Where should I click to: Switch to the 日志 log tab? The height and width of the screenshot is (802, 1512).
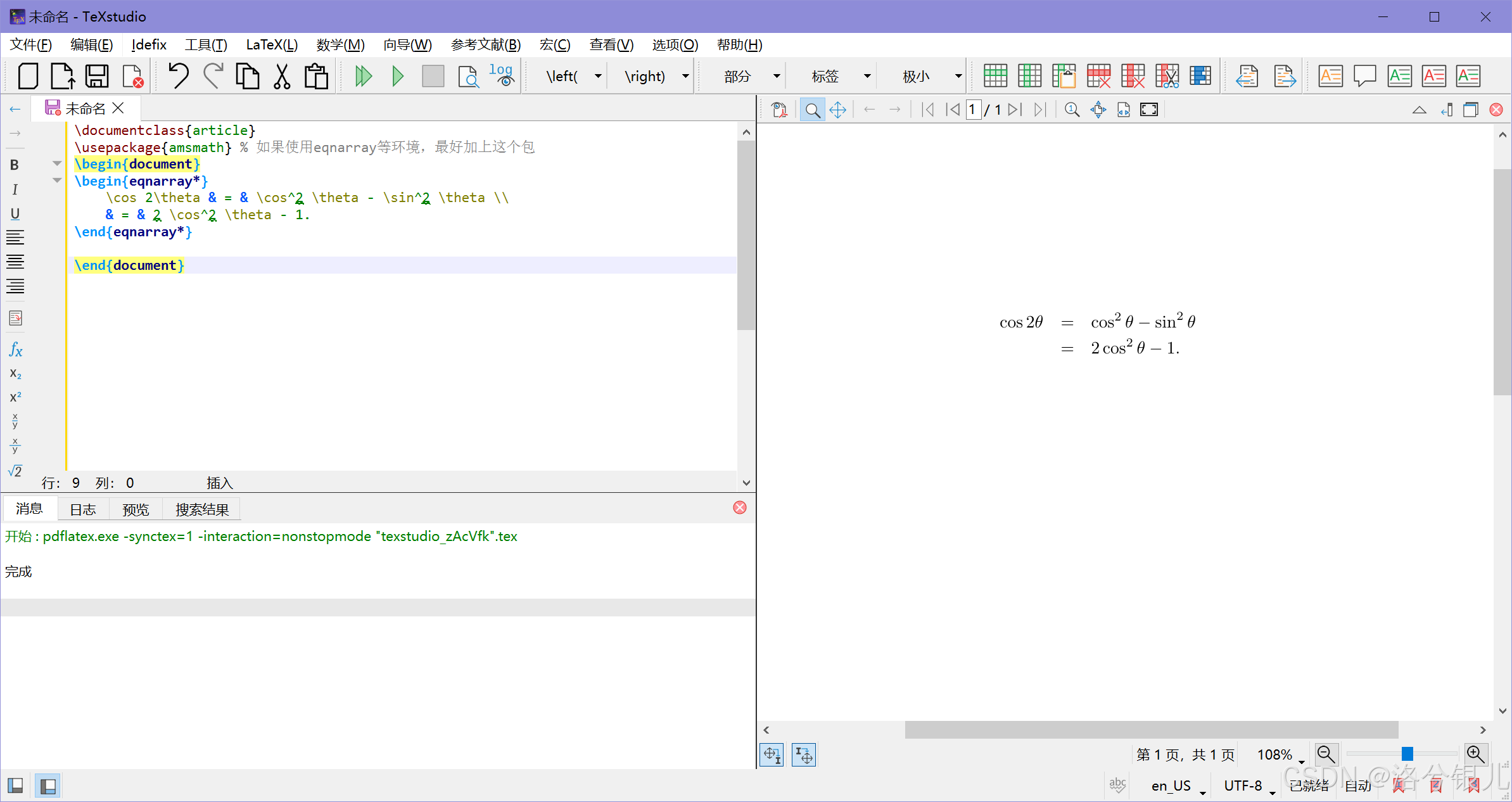tap(82, 509)
